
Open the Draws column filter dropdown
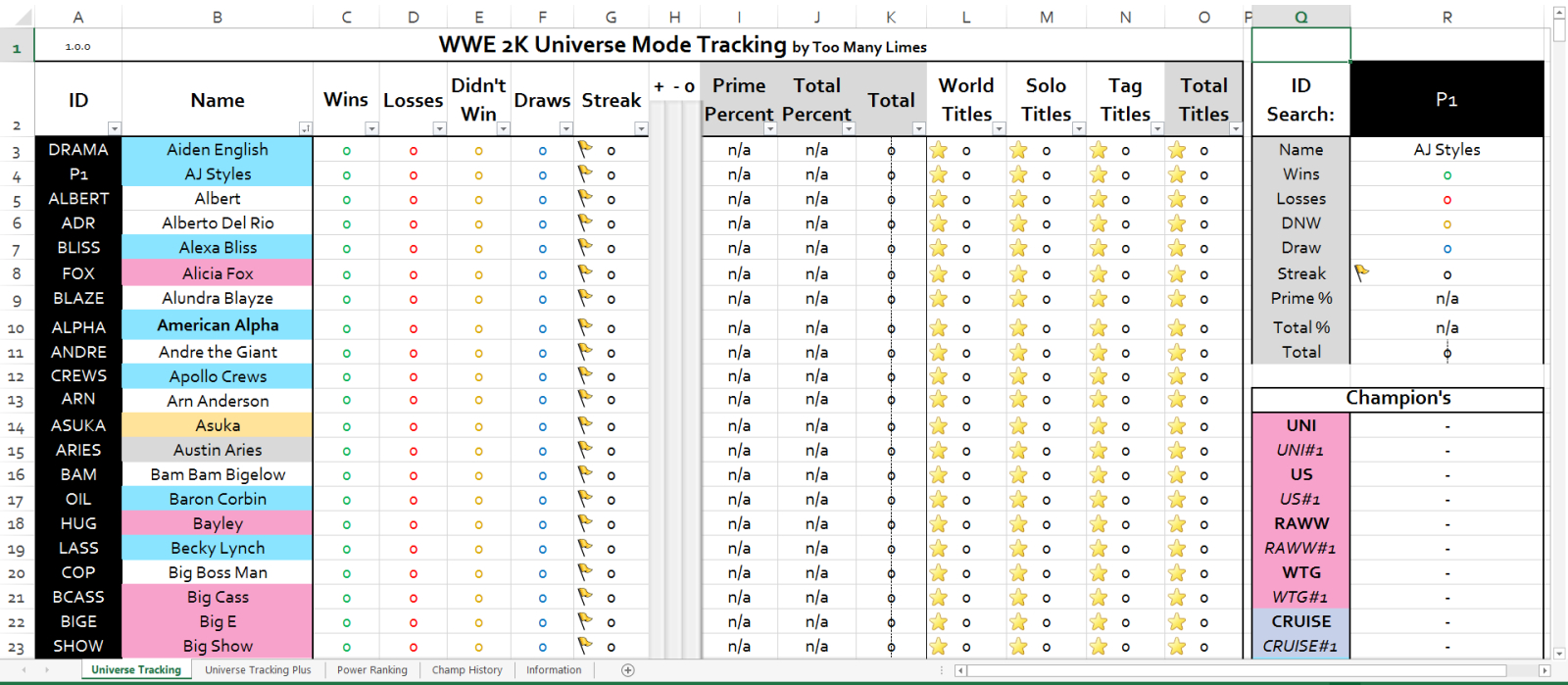click(565, 128)
